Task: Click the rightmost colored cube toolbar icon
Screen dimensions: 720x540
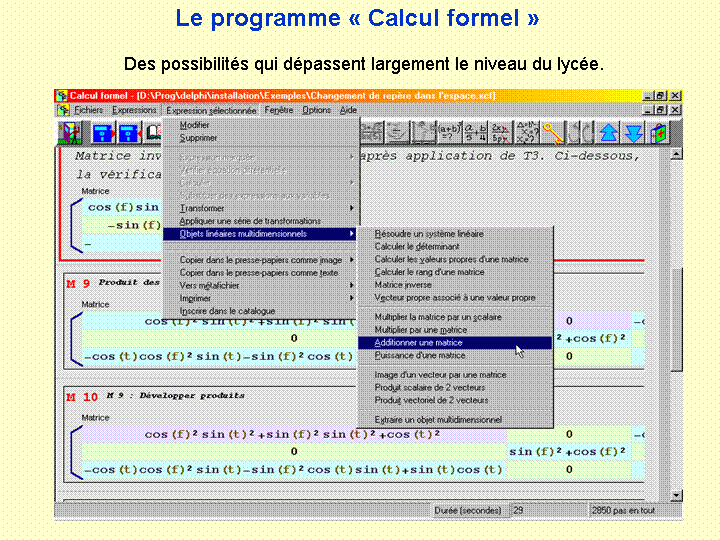Action: click(x=659, y=132)
